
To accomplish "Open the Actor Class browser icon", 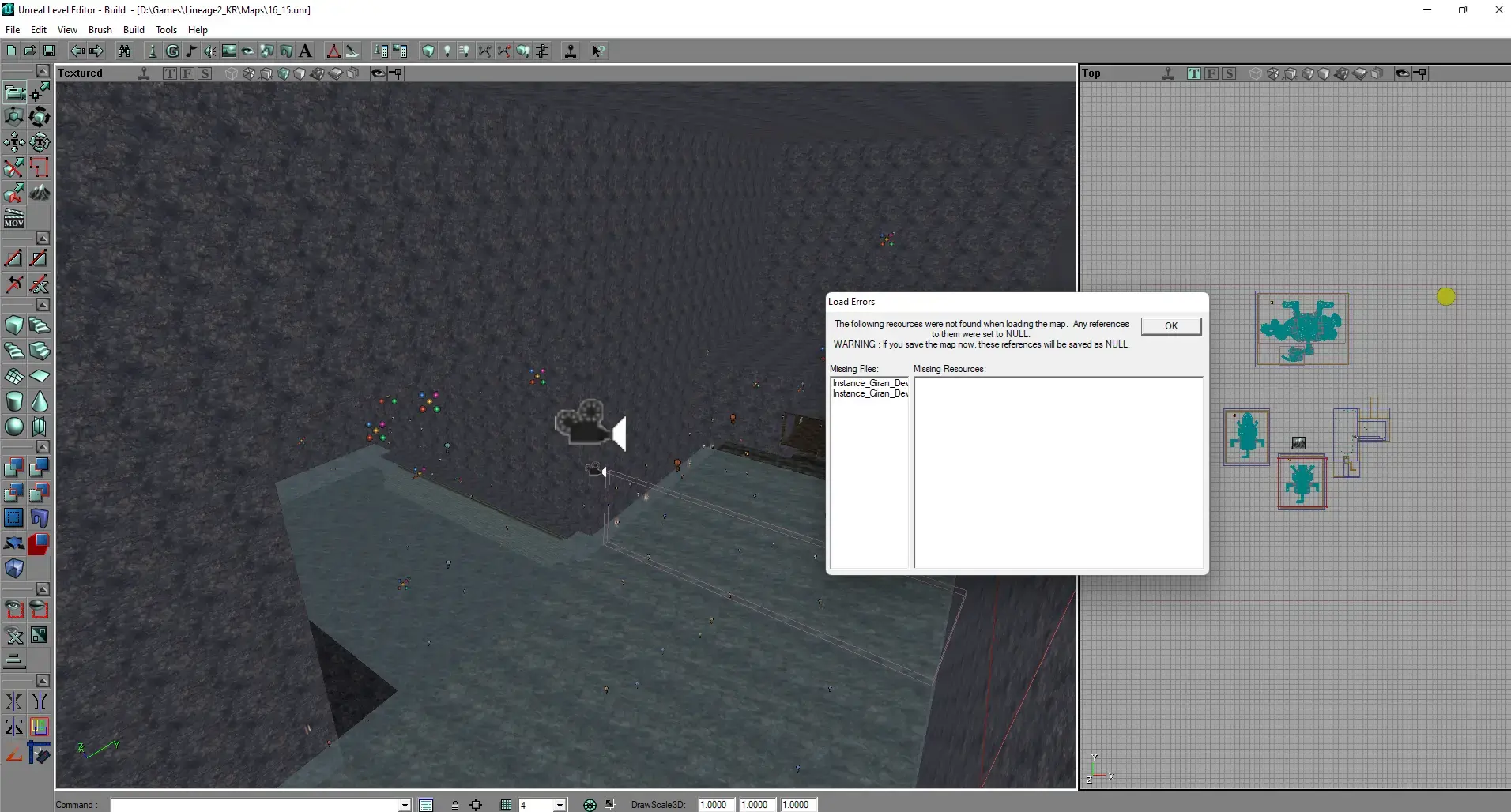I will pos(153,51).
